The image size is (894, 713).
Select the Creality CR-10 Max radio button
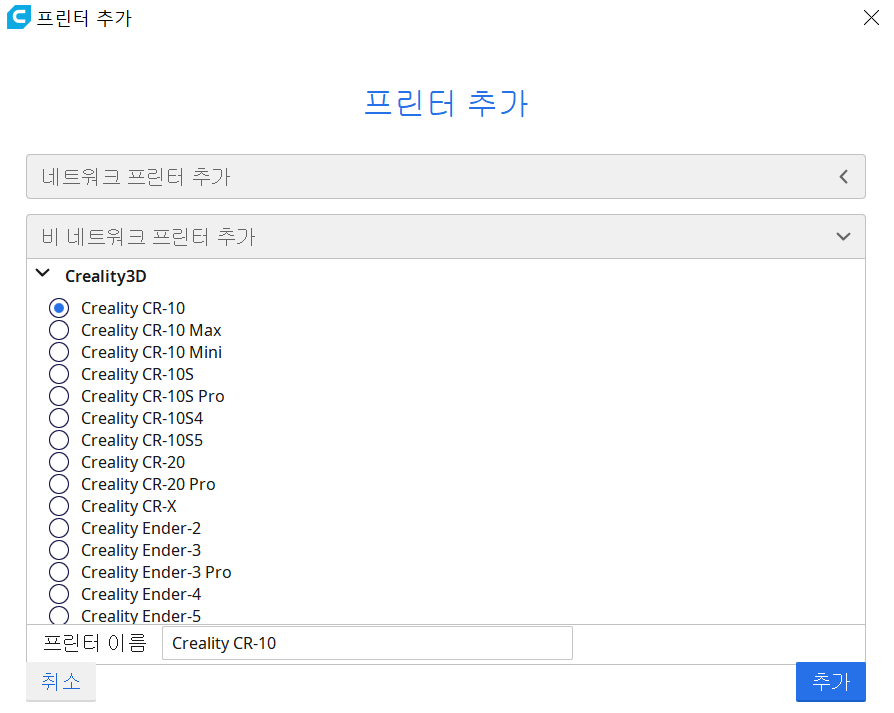point(59,330)
